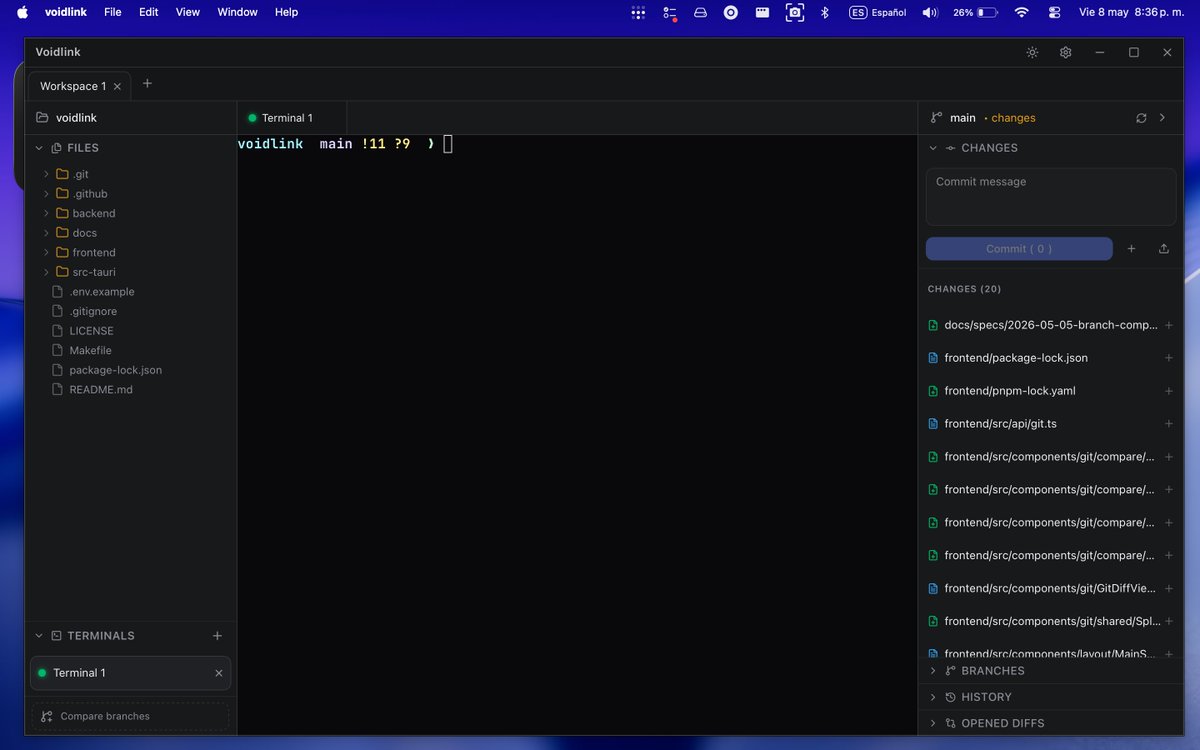Screen dimensions: 1200x750
Task: Stage the GitDiffVie... file with its plus
Action: (x=1169, y=588)
